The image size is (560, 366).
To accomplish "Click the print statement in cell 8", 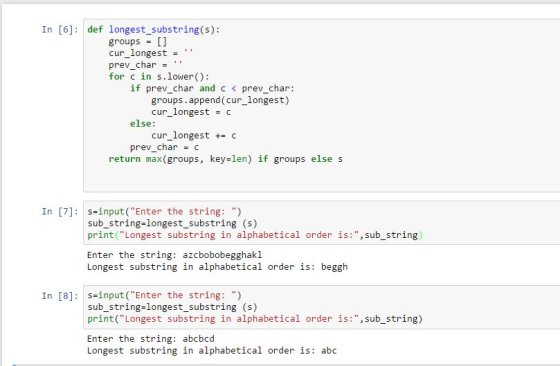I will pos(255,319).
